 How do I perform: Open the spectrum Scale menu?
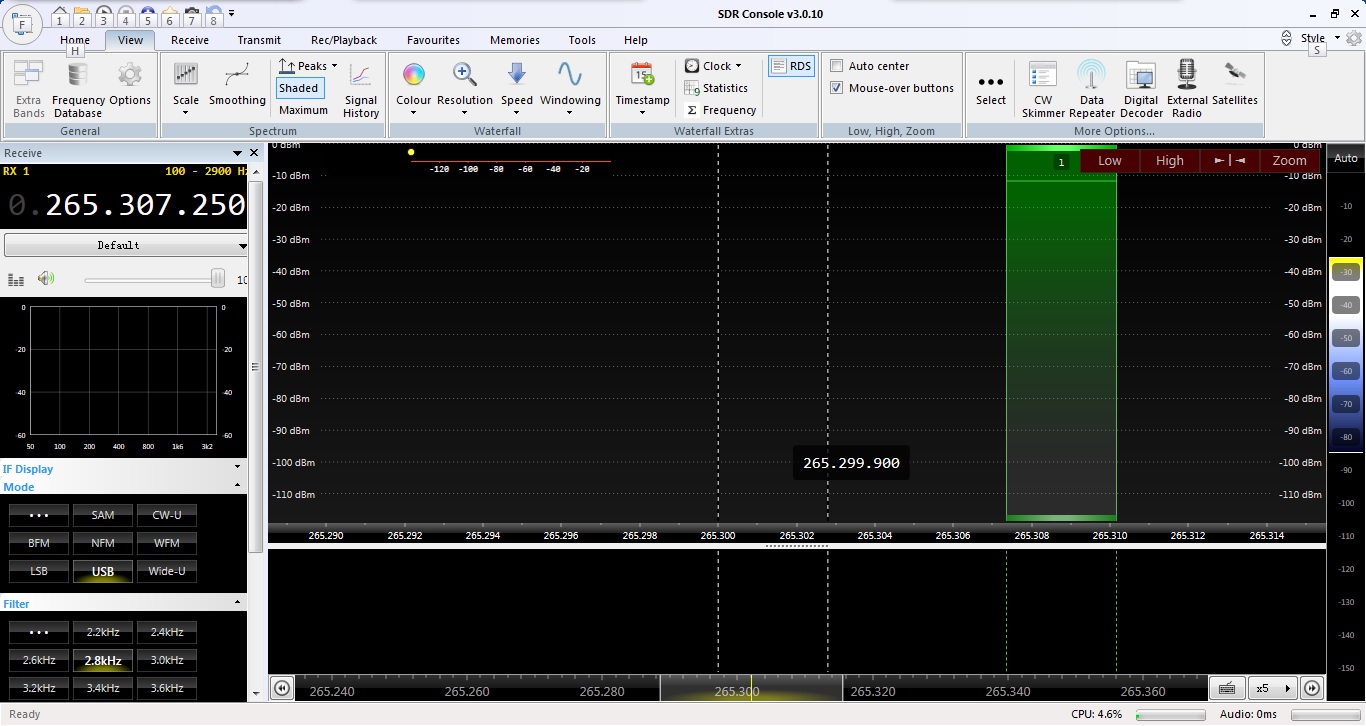[x=186, y=88]
